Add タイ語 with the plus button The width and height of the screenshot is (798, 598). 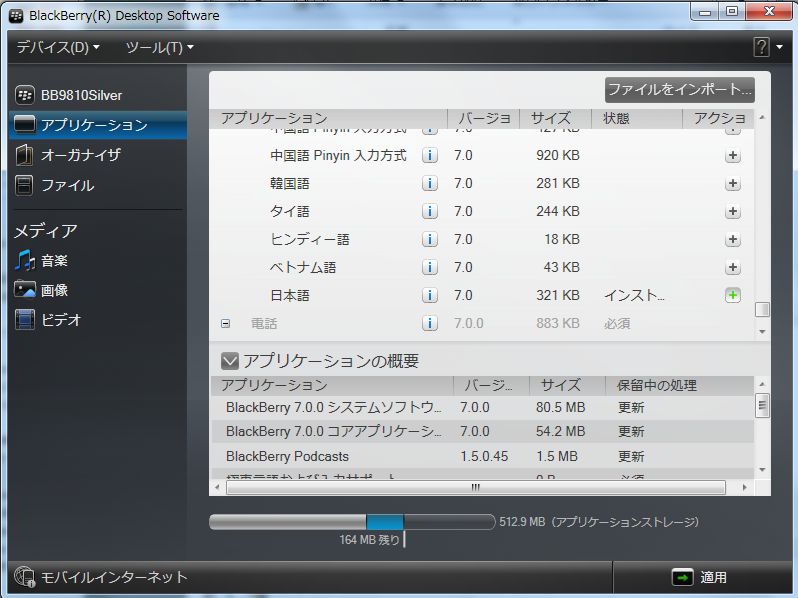click(732, 211)
